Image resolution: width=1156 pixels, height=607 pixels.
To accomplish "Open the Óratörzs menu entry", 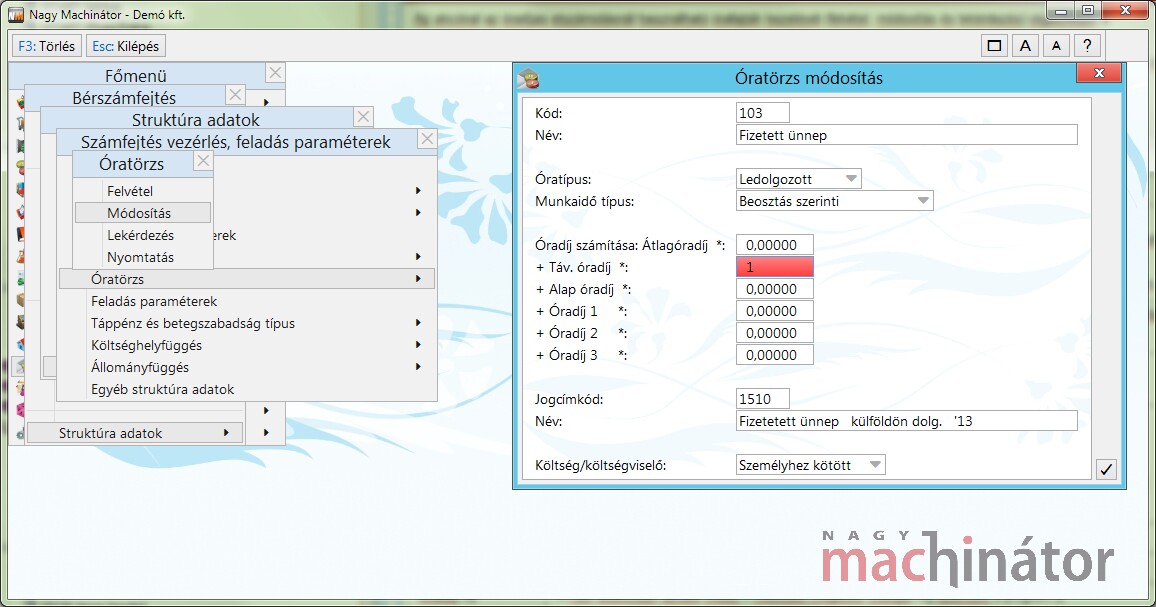I will (247, 279).
